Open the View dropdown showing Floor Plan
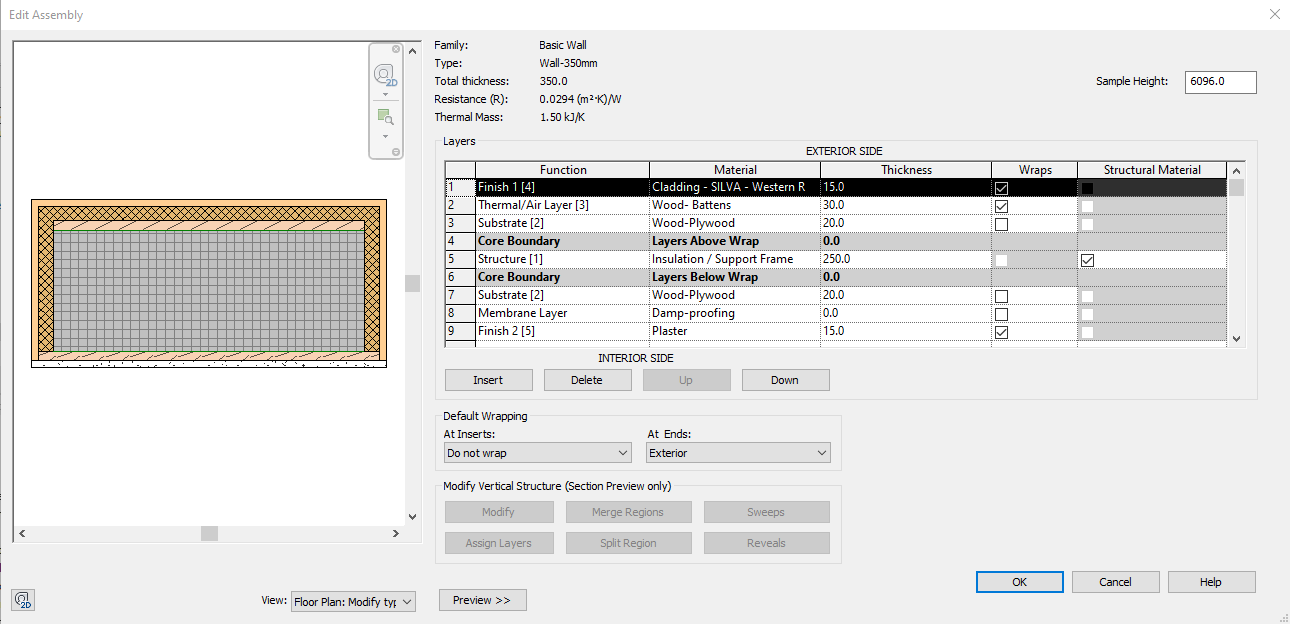Viewport: 1290px width, 624px height. tap(352, 602)
